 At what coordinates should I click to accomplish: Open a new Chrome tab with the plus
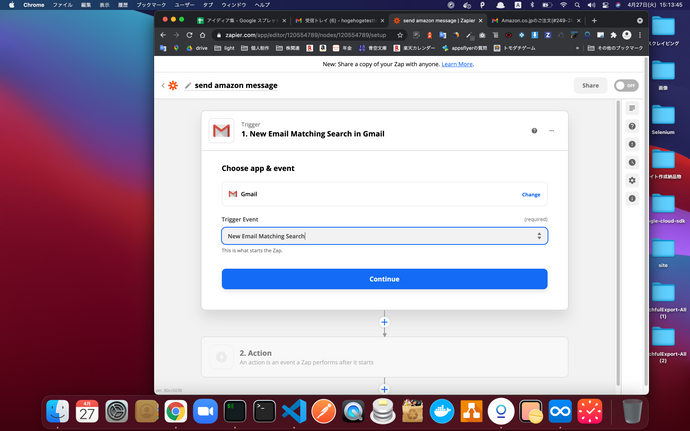594,20
